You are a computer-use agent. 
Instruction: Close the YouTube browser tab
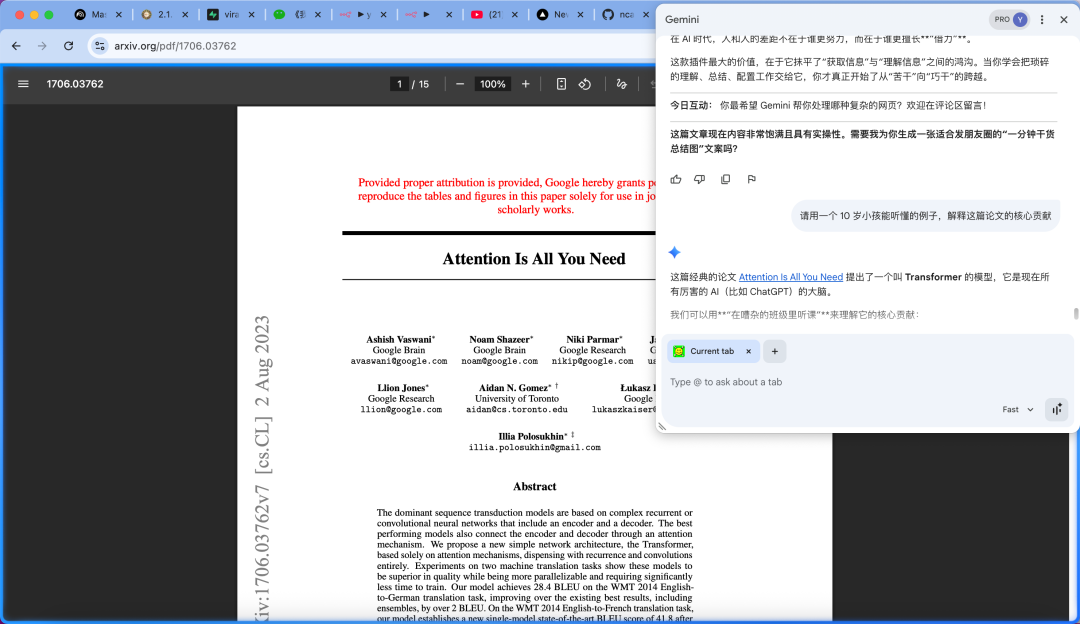(x=515, y=14)
